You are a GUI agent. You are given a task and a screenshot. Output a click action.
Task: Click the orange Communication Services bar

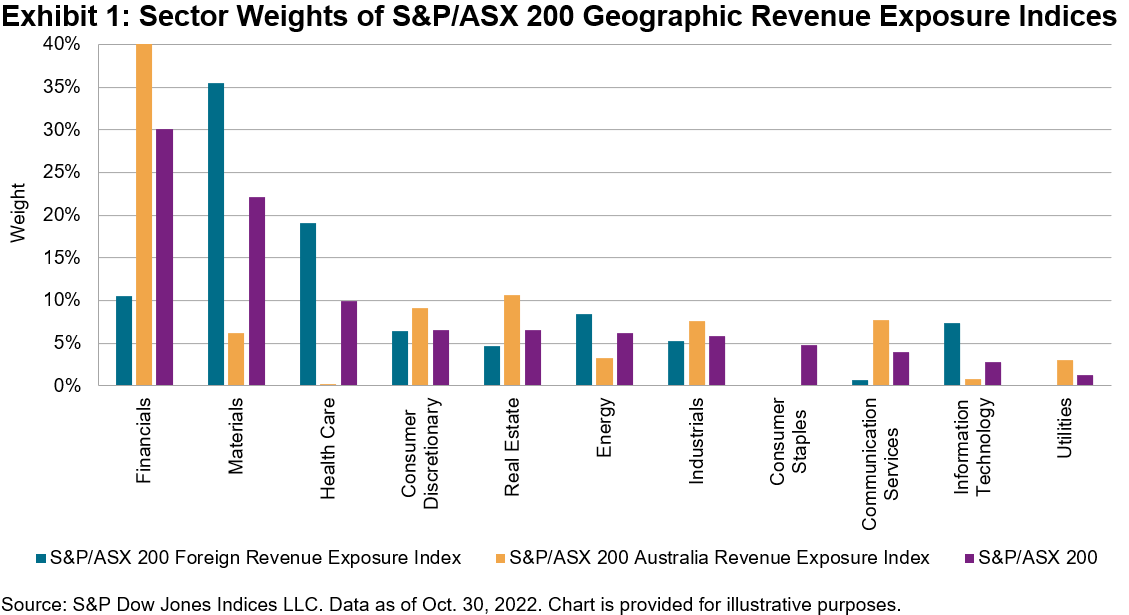click(880, 352)
